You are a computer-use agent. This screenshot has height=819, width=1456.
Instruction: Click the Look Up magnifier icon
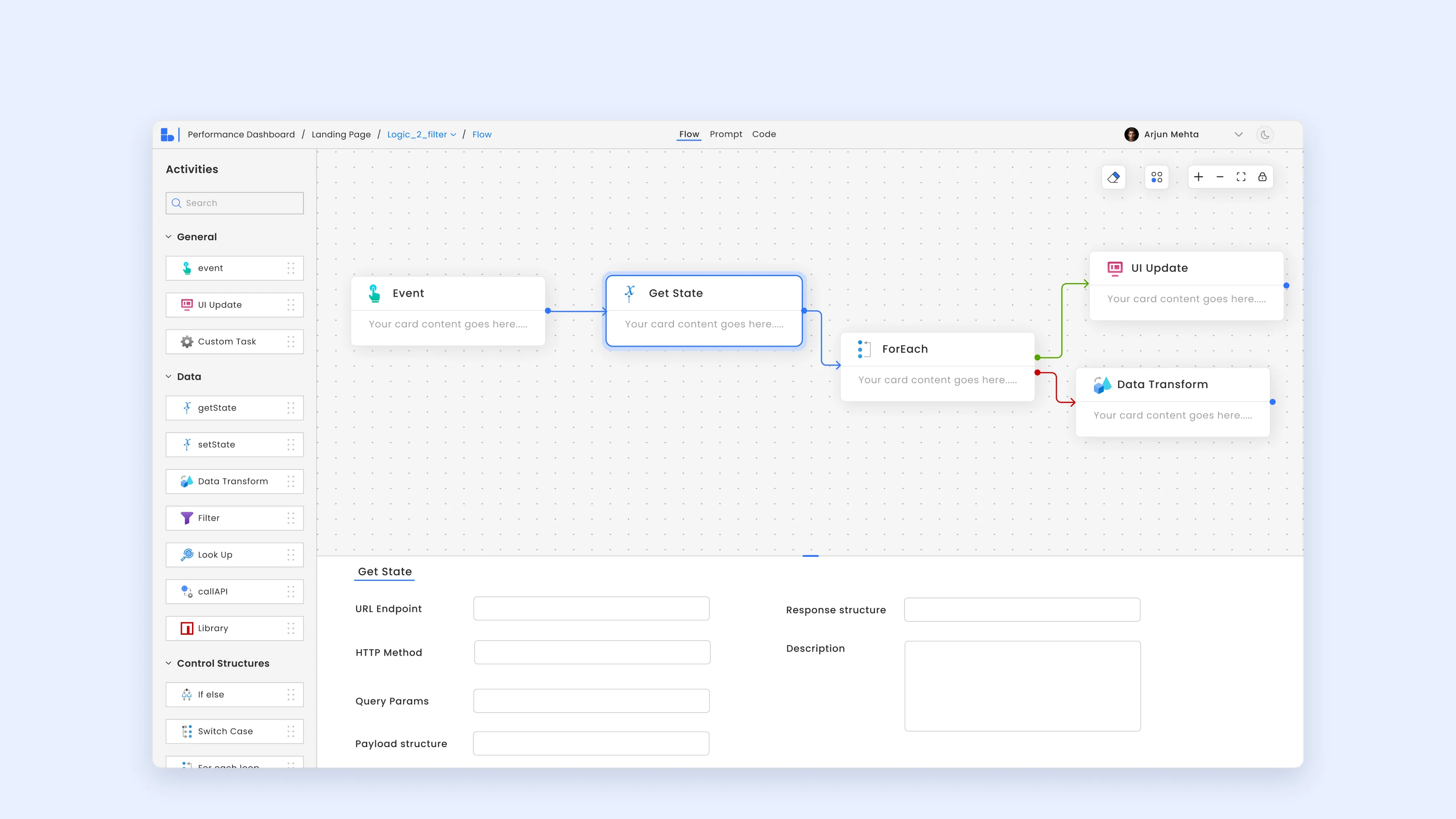pos(187,555)
